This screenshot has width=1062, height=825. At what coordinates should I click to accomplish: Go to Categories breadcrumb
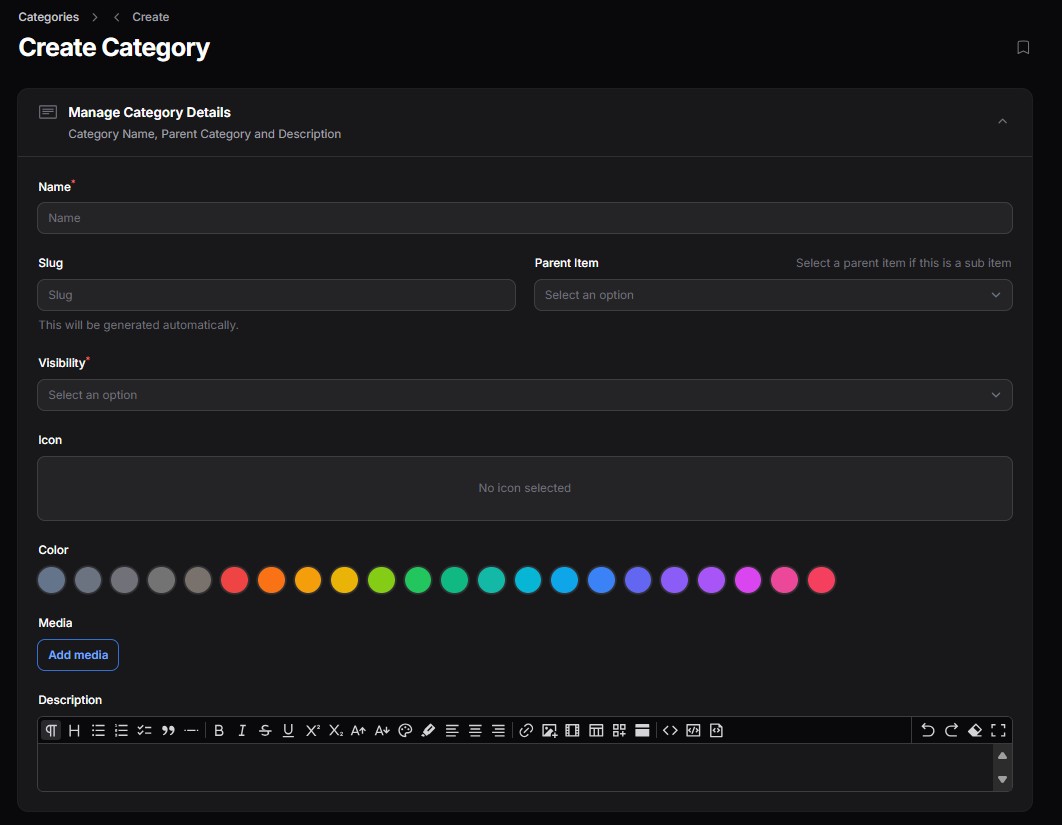pyautogui.click(x=49, y=17)
